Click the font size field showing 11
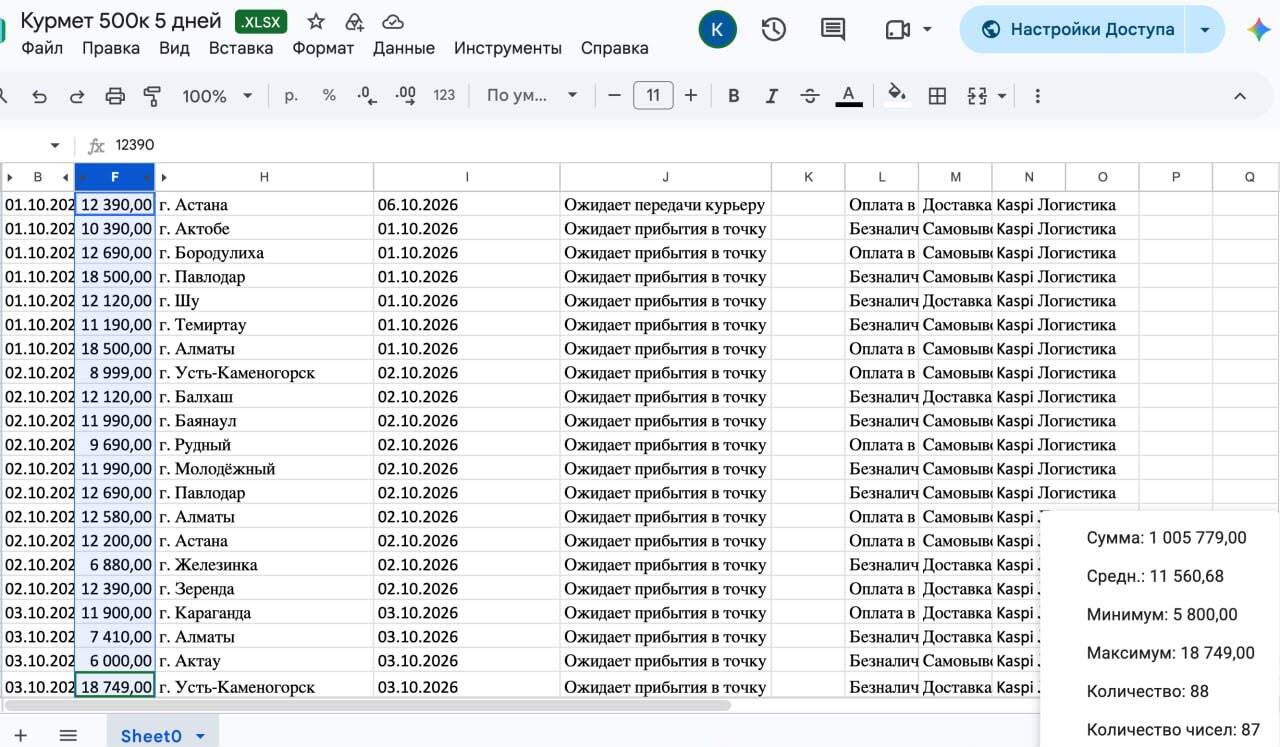1280x747 pixels. (x=653, y=96)
